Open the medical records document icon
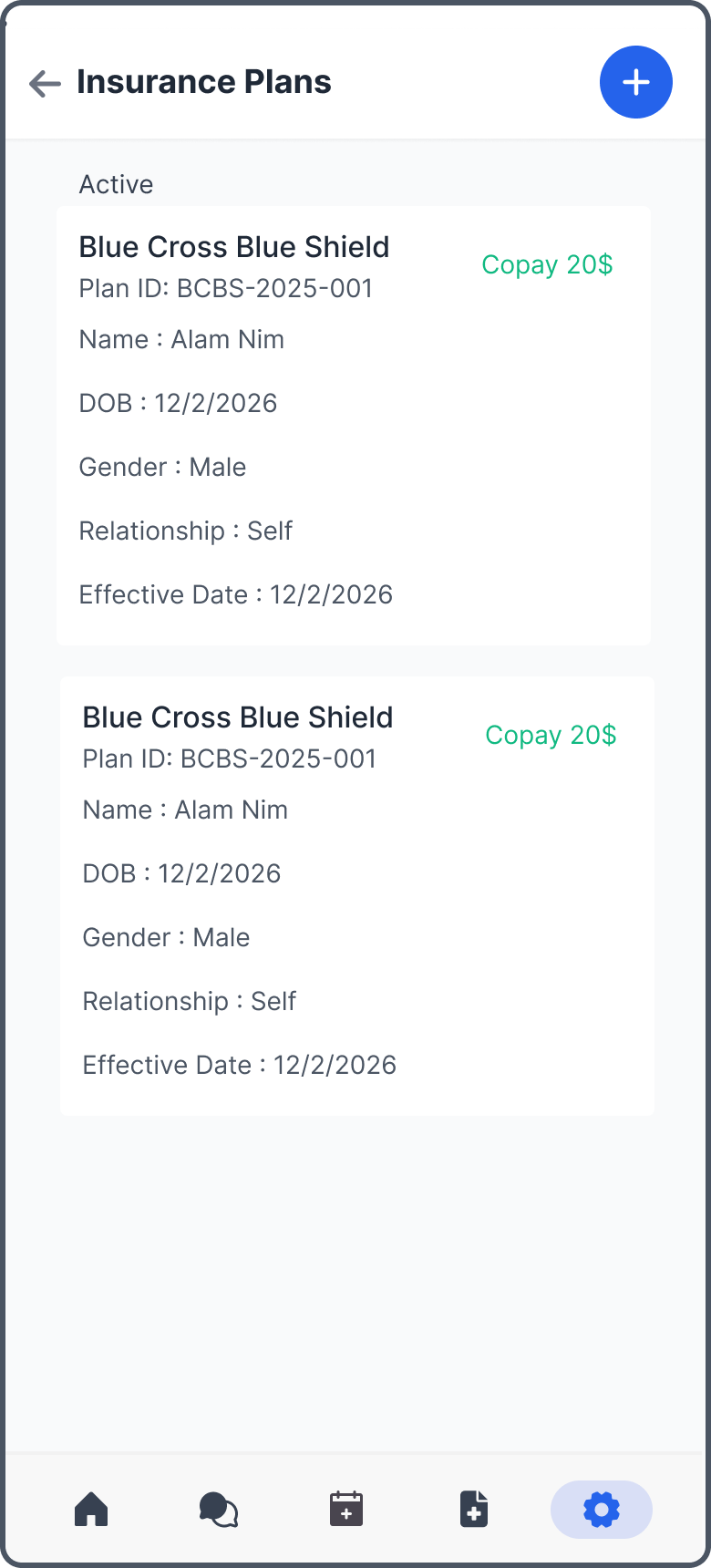 [474, 1510]
